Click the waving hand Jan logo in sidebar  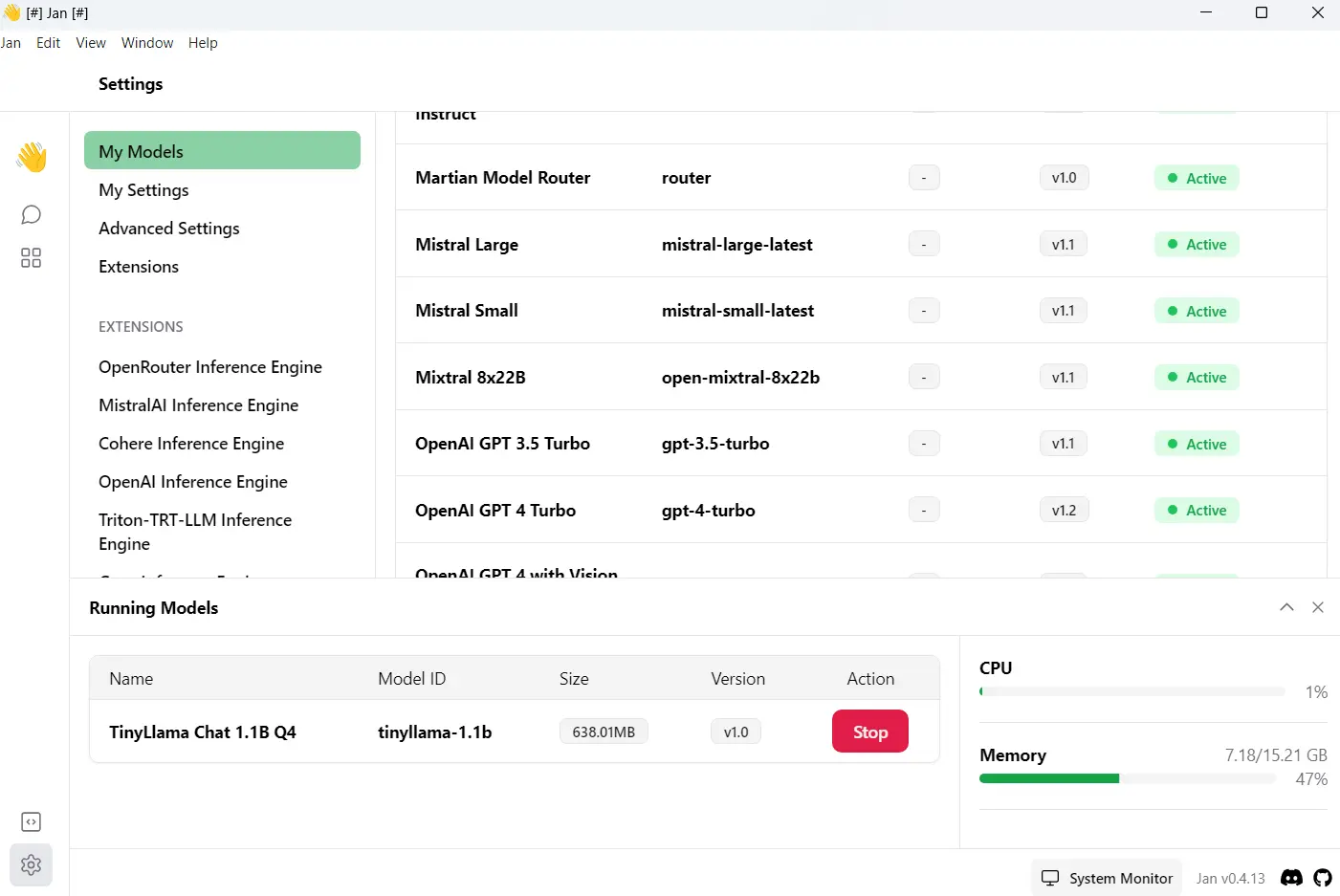click(x=32, y=157)
